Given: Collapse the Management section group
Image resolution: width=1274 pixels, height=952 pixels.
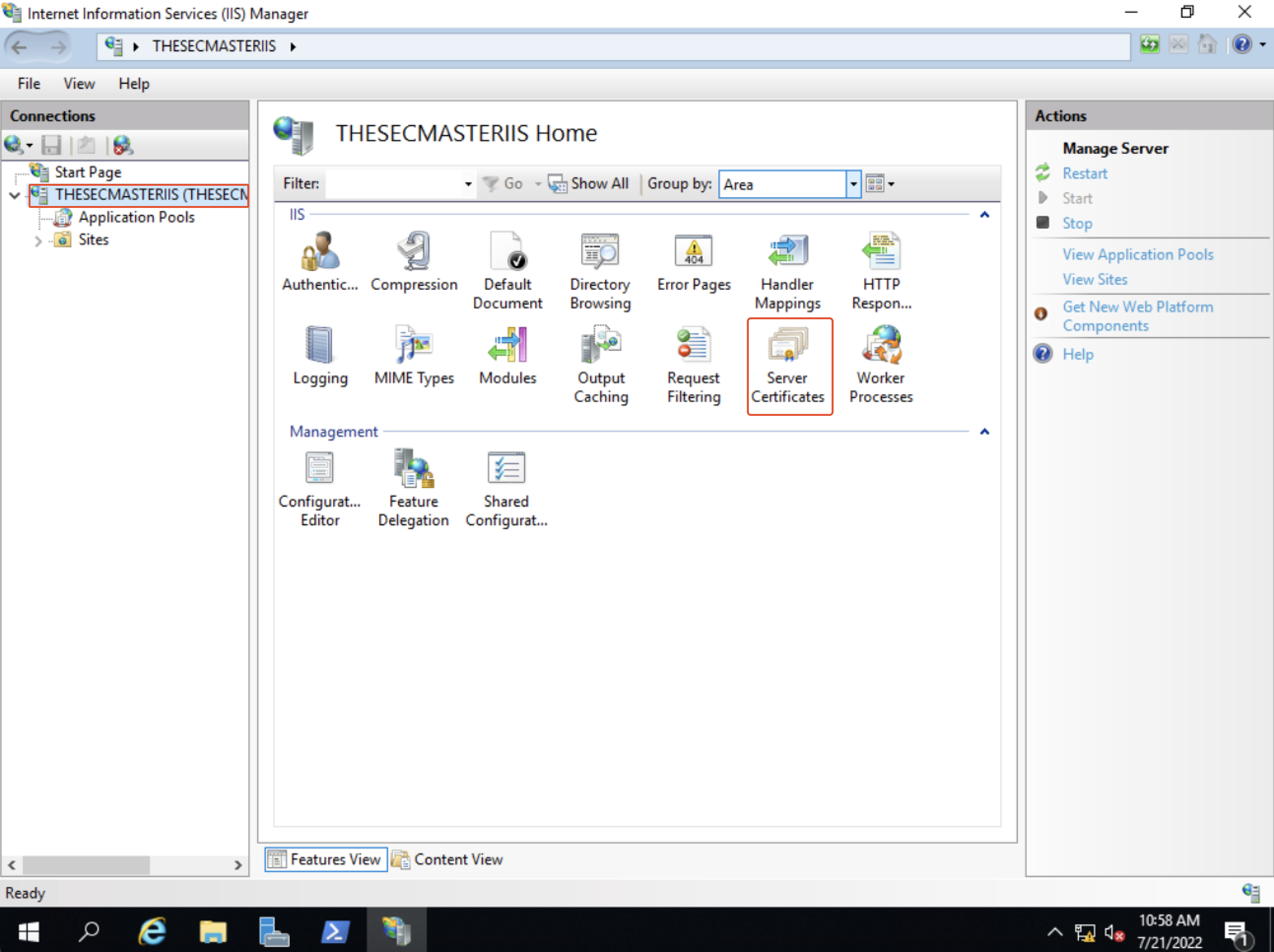Looking at the screenshot, I should (984, 432).
